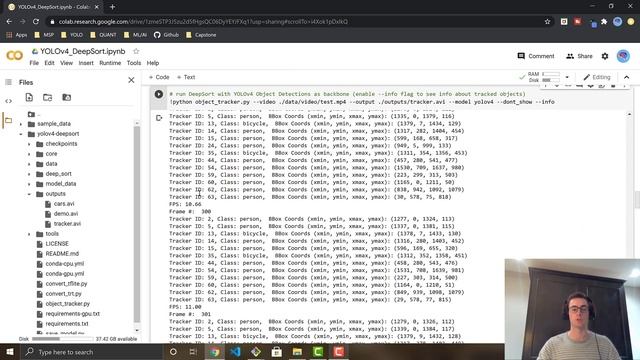Open Chrome extensions puzzle icon
Image resolution: width=640 pixels, height=360 pixels.
pos(604,22)
